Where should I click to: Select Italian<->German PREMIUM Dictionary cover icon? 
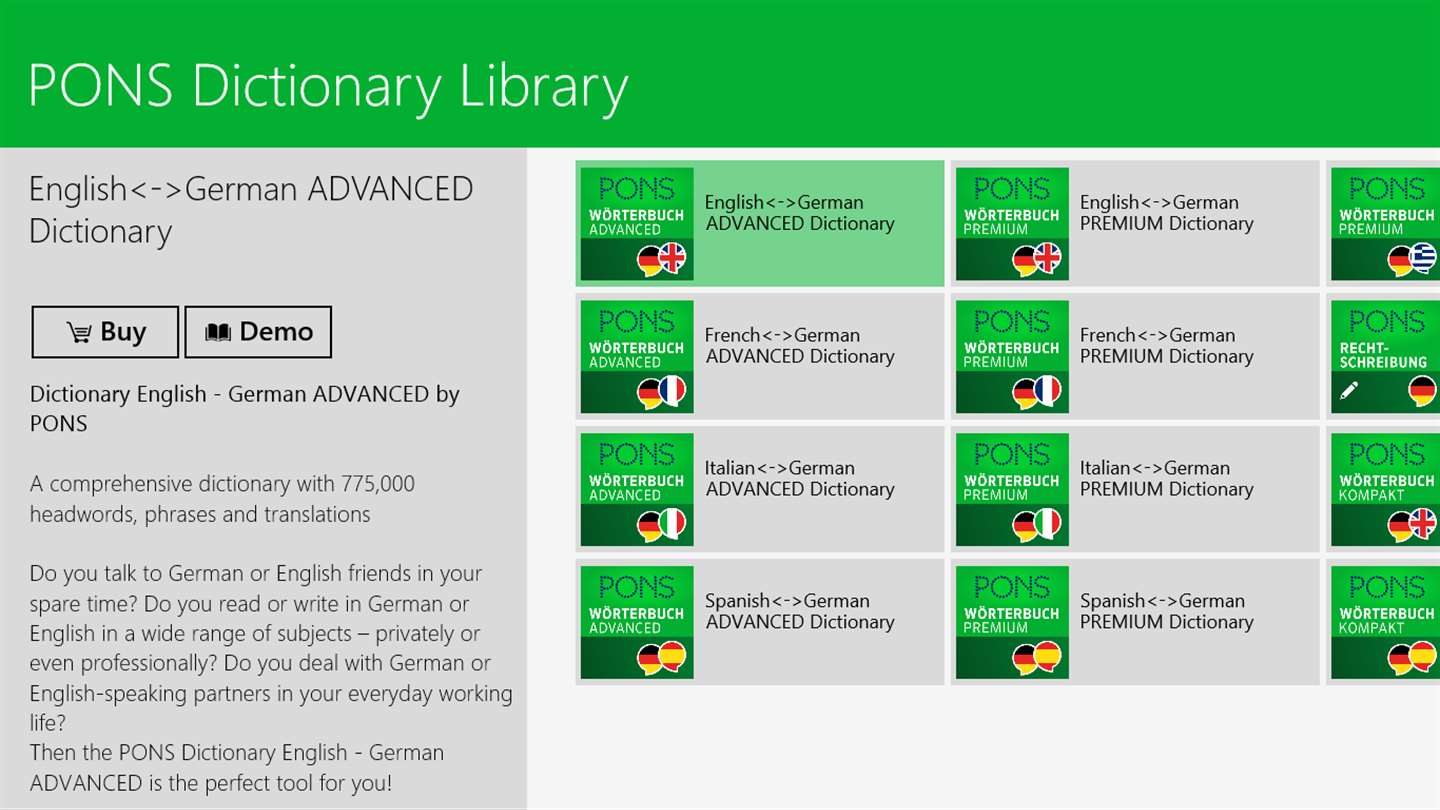click(x=1012, y=490)
